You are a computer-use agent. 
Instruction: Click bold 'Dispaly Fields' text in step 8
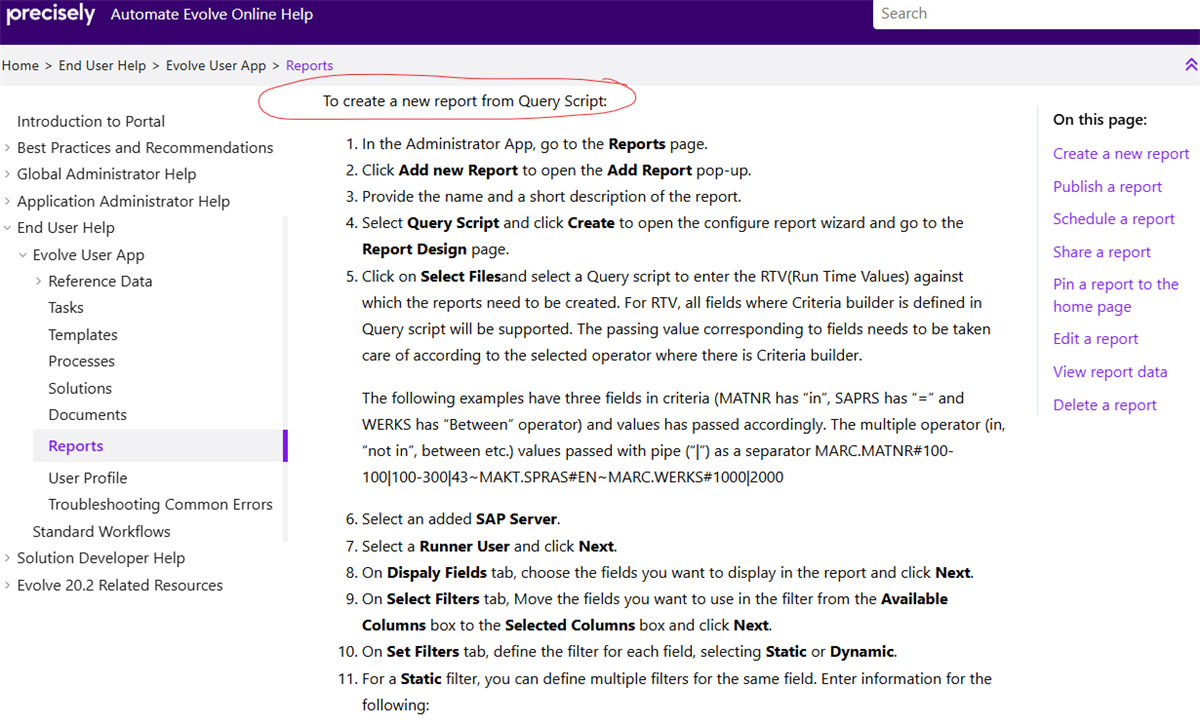click(437, 573)
